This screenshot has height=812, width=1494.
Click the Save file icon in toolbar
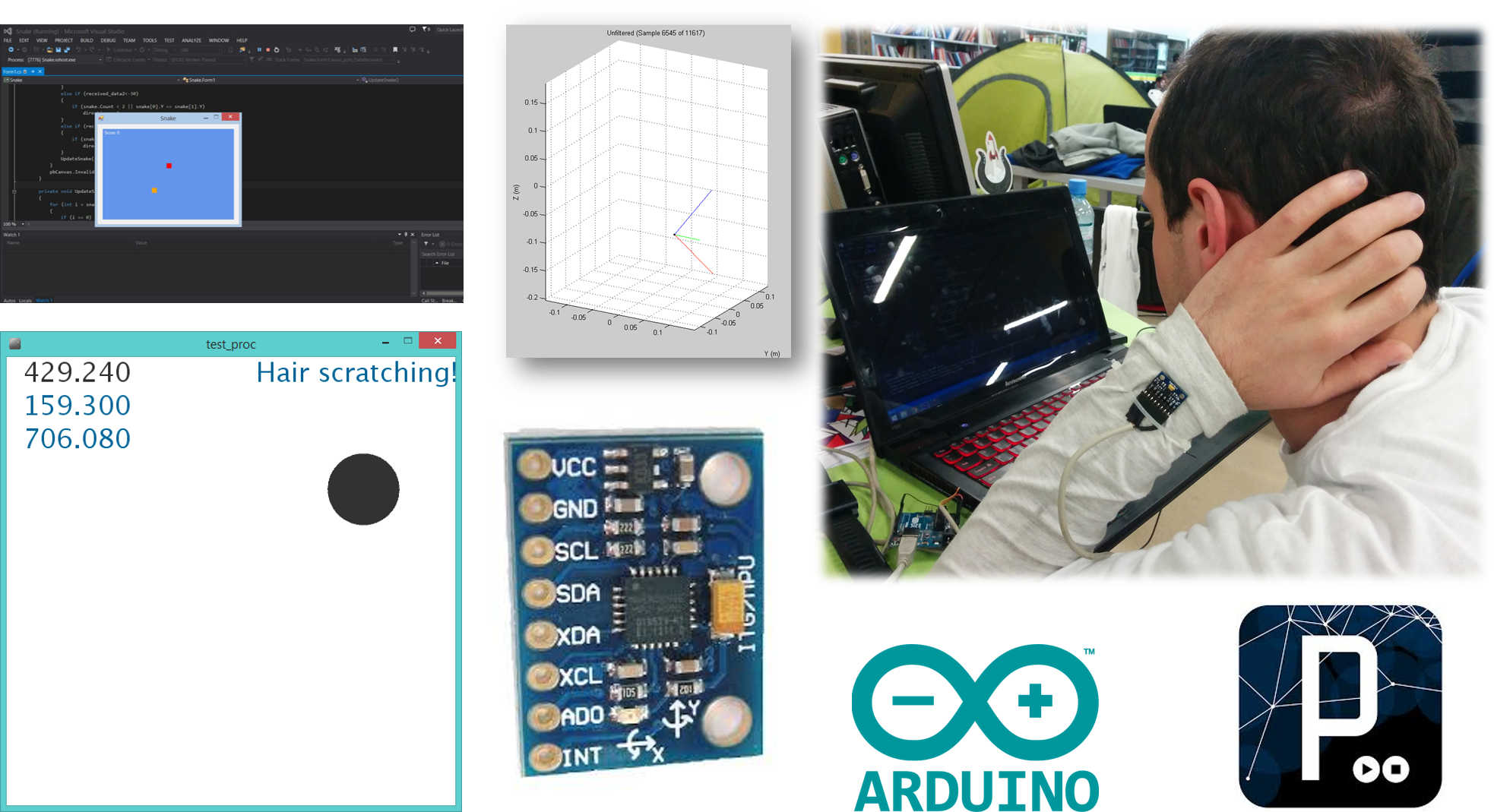59,49
